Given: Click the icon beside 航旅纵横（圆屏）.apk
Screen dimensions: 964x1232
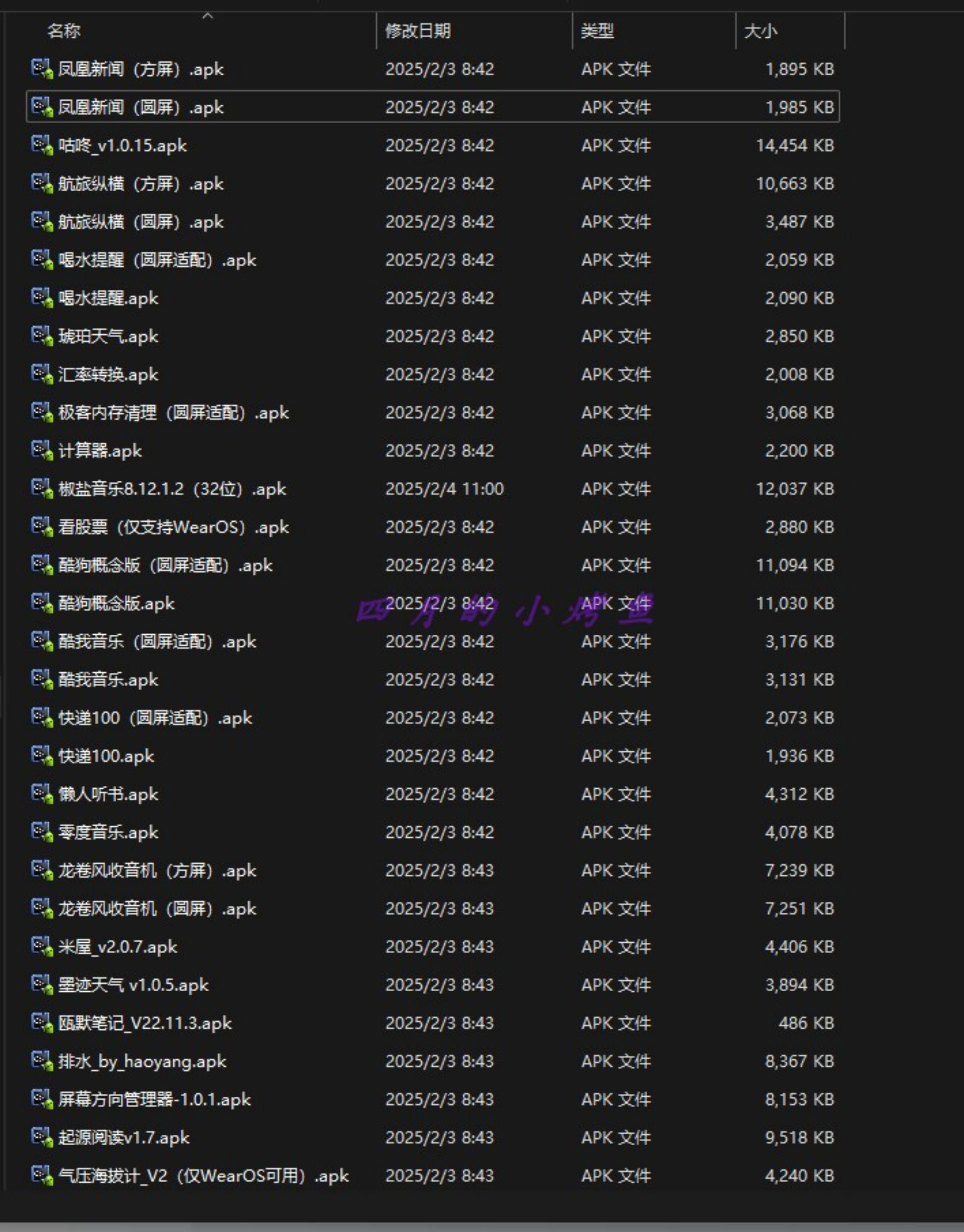Looking at the screenshot, I should coord(42,221).
